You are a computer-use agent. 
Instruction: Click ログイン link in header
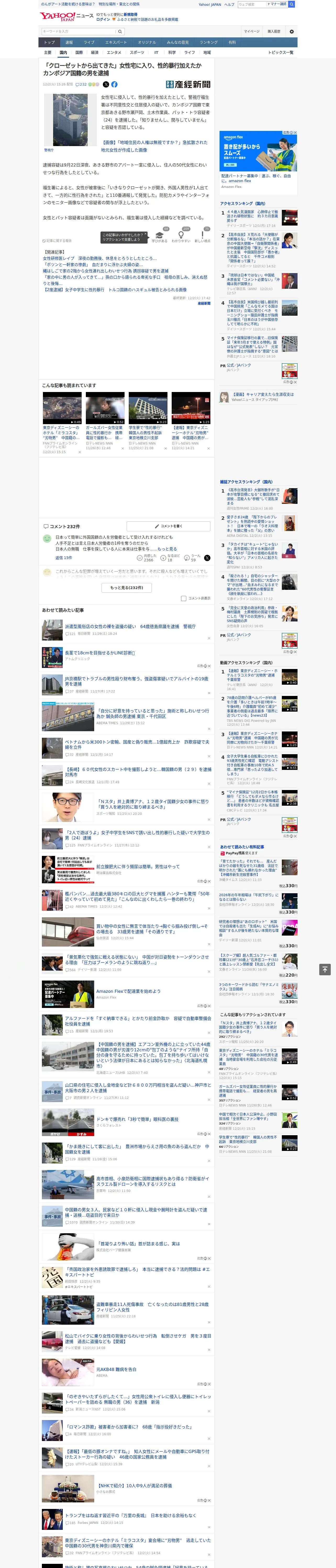pos(103,20)
